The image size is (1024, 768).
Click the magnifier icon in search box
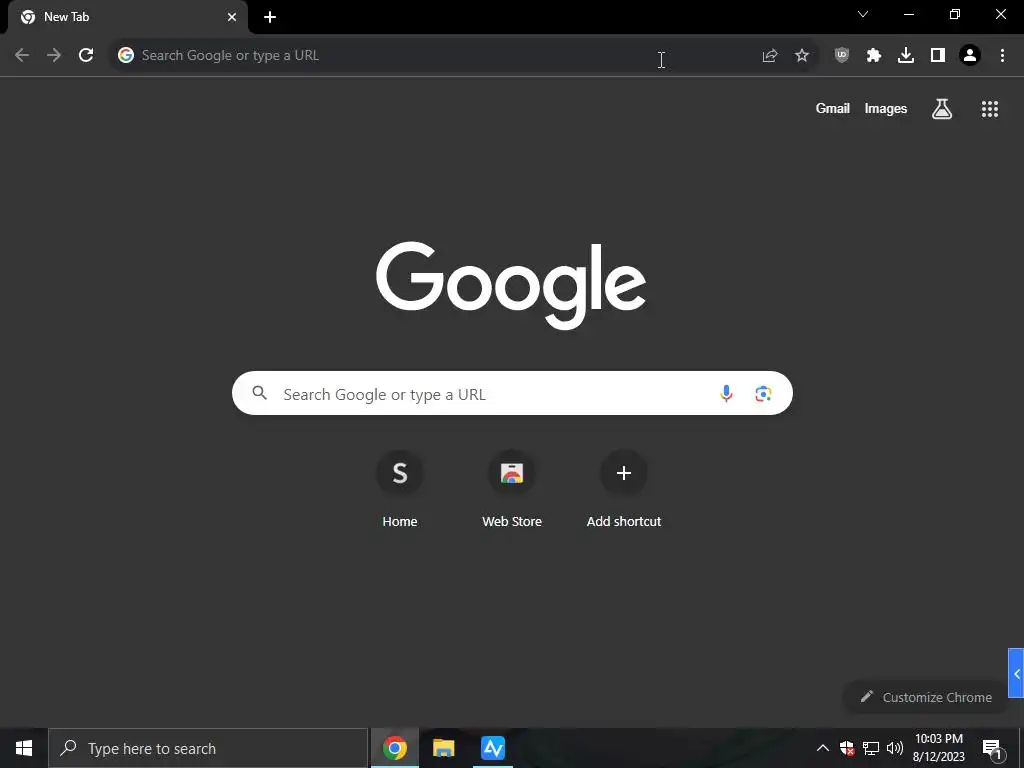click(259, 392)
